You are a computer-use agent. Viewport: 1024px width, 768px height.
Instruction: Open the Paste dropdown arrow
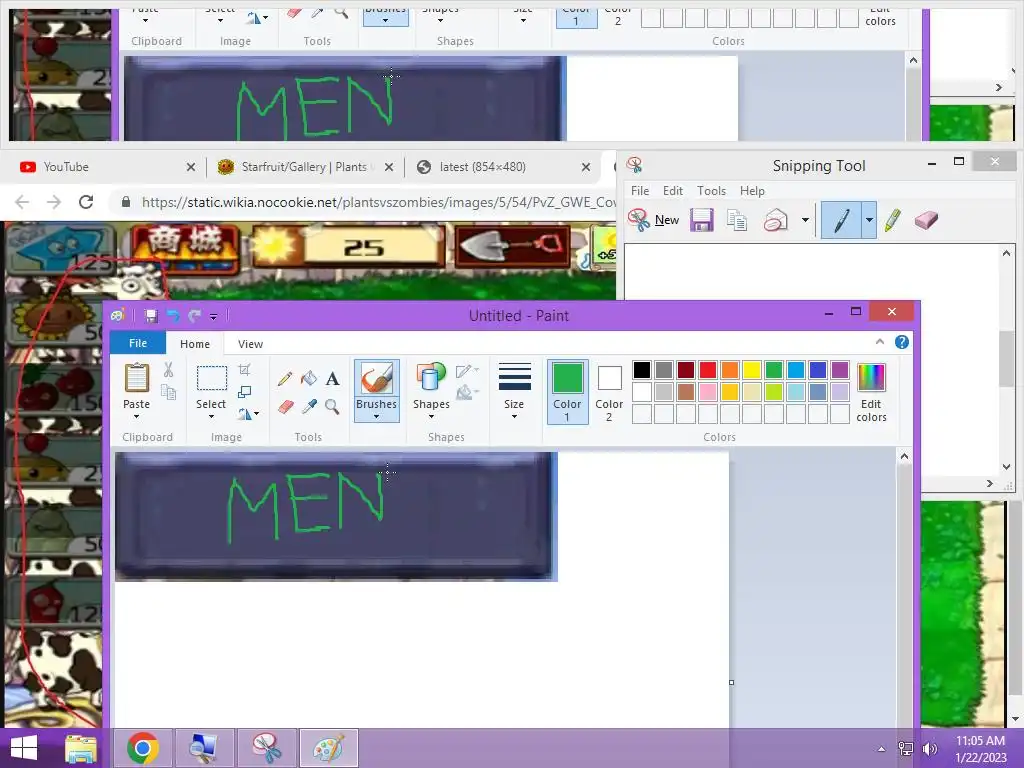click(x=136, y=417)
